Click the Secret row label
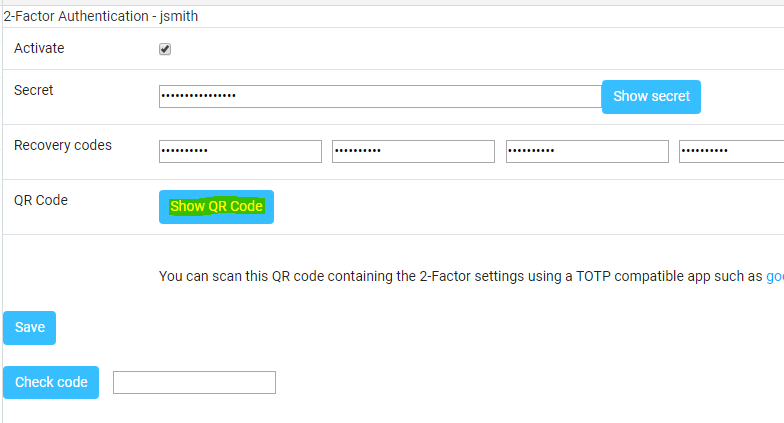The height and width of the screenshot is (423, 784). 34,90
